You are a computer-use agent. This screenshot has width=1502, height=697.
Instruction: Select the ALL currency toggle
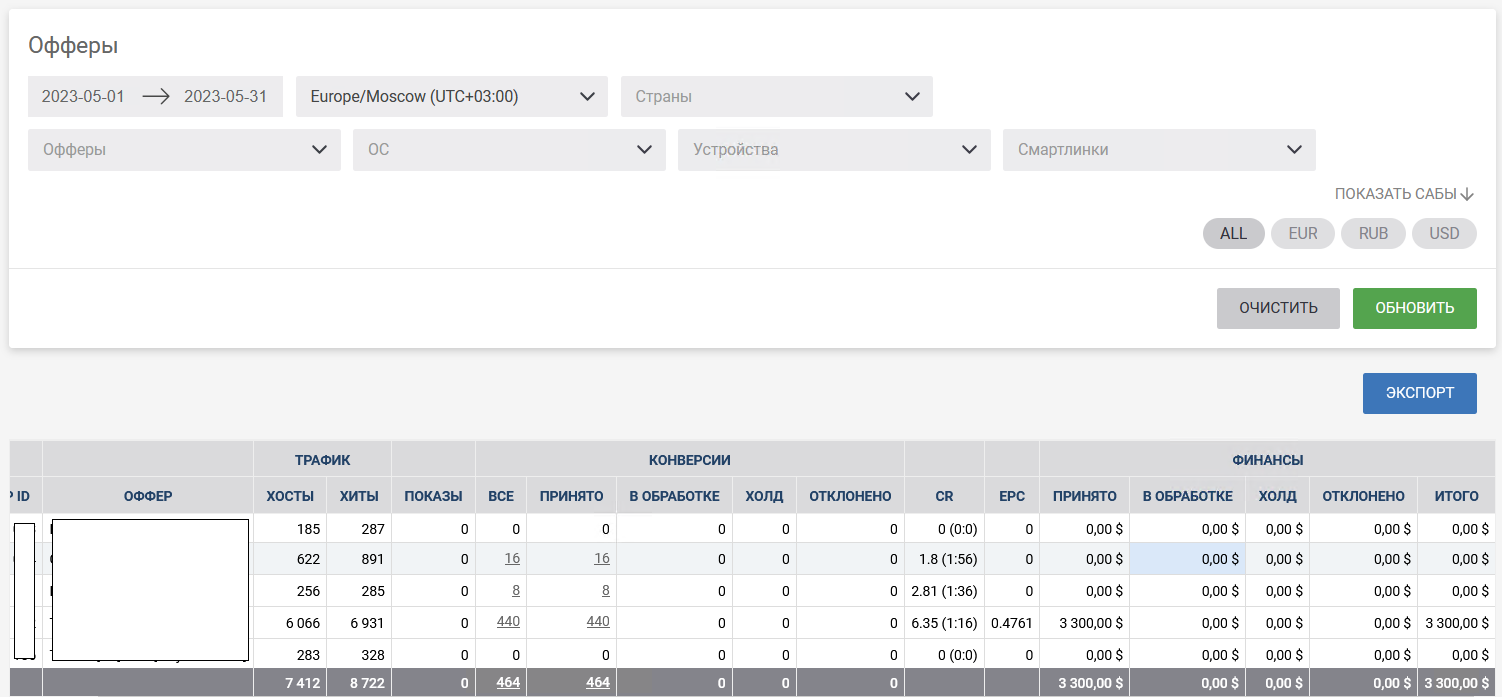click(x=1233, y=233)
